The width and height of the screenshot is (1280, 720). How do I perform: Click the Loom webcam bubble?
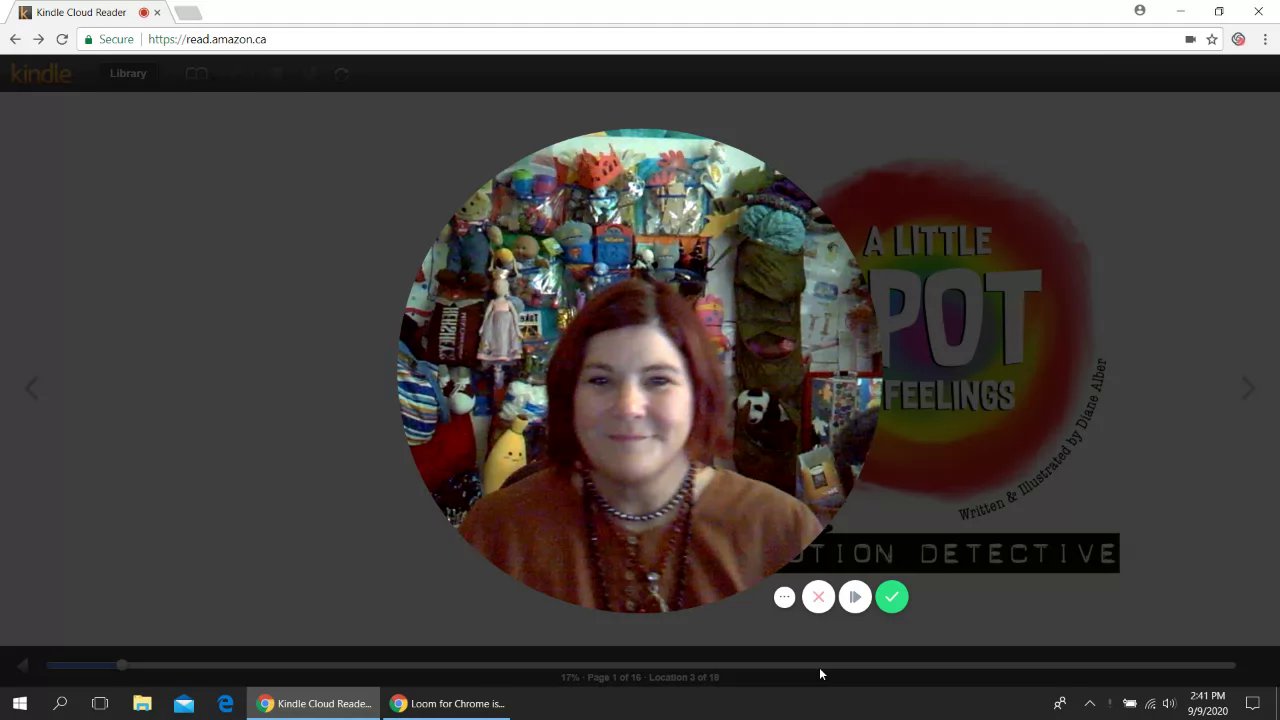(x=640, y=370)
